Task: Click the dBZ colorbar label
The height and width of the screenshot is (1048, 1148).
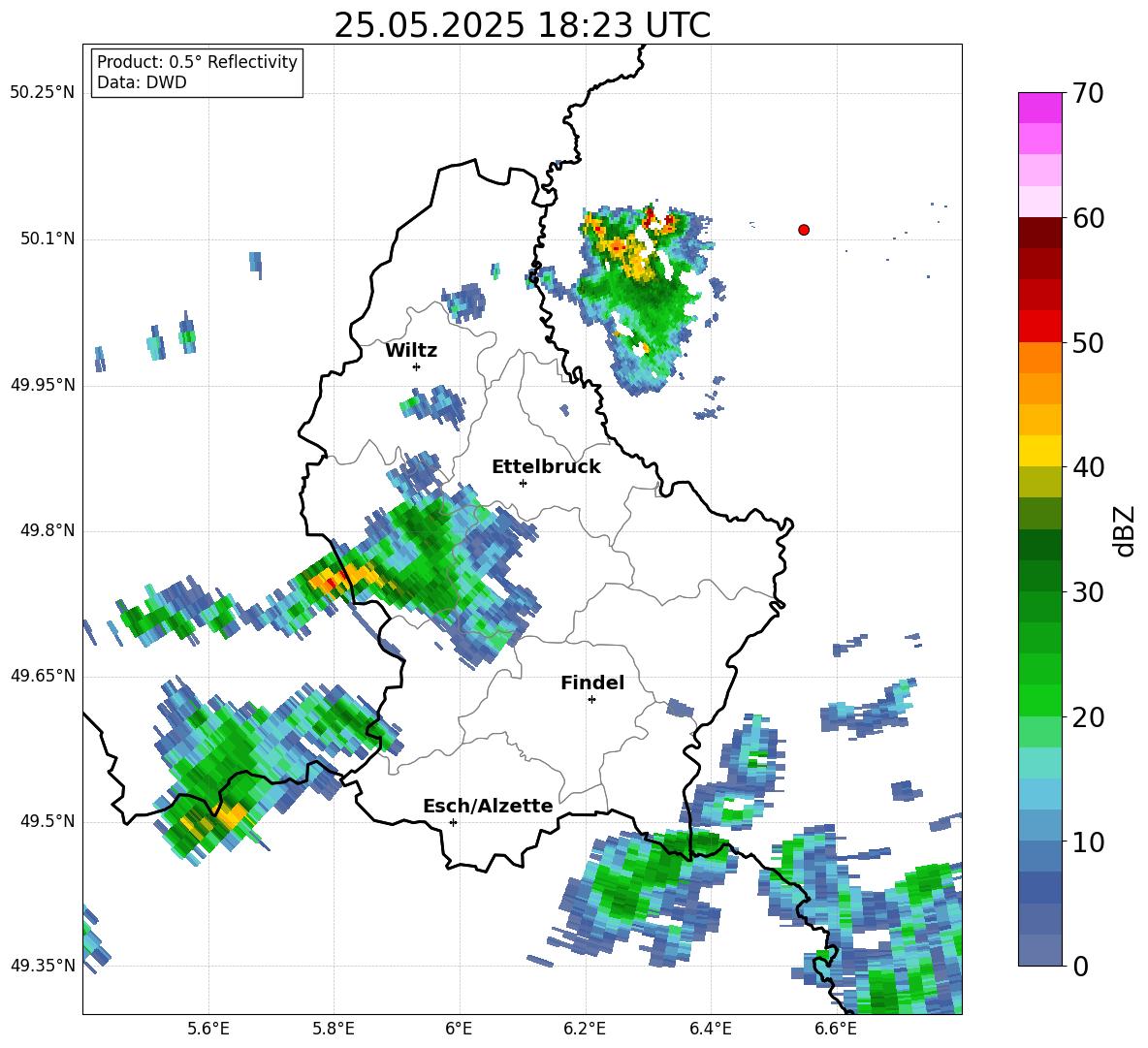Action: pyautogui.click(x=1126, y=530)
